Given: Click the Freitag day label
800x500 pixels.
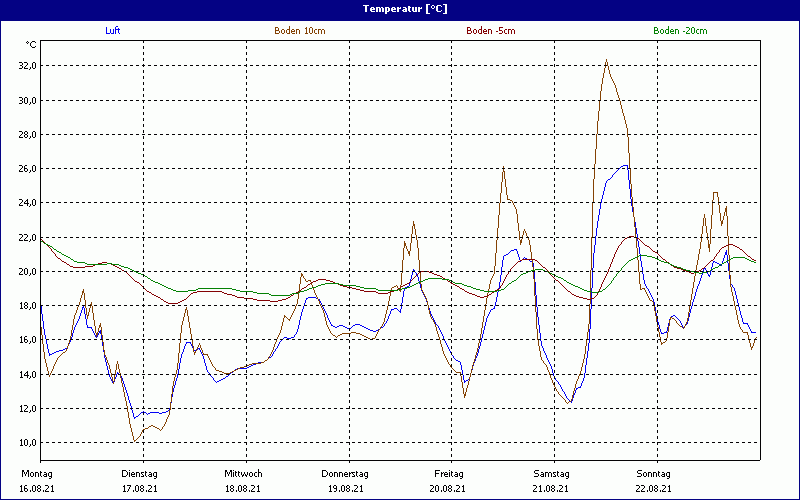Looking at the screenshot, I should [449, 474].
